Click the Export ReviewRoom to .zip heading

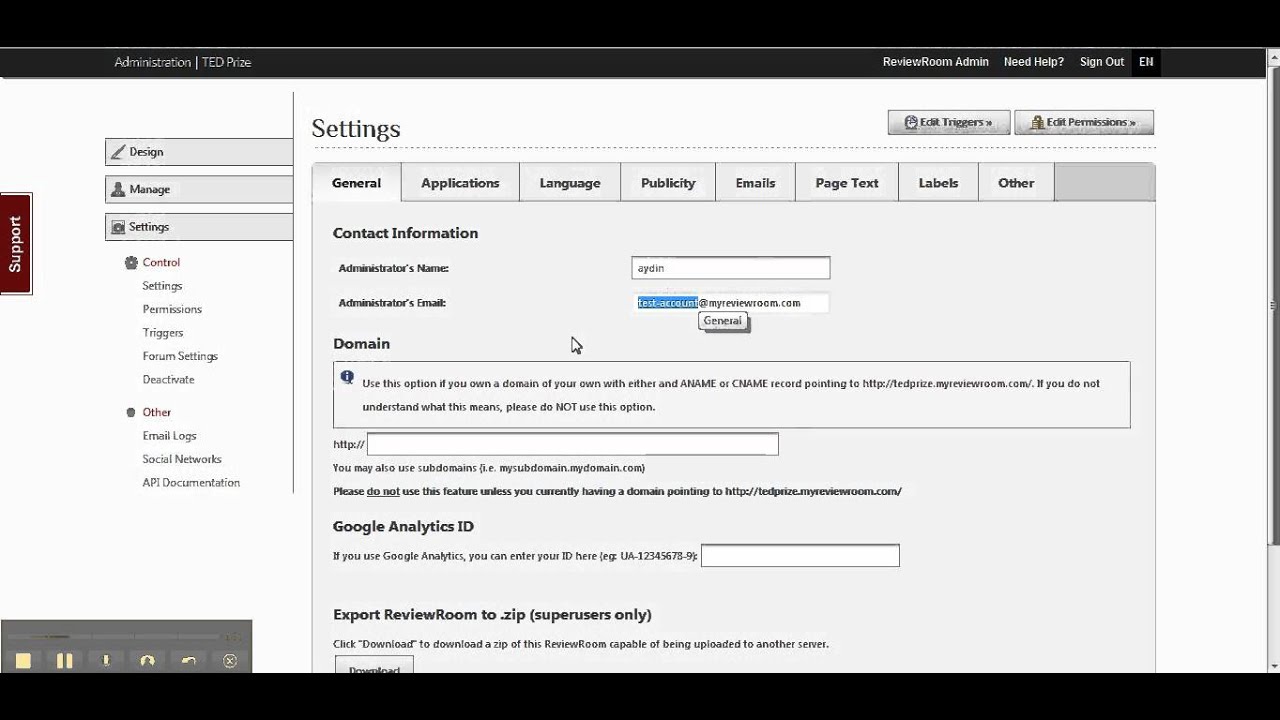pos(492,615)
